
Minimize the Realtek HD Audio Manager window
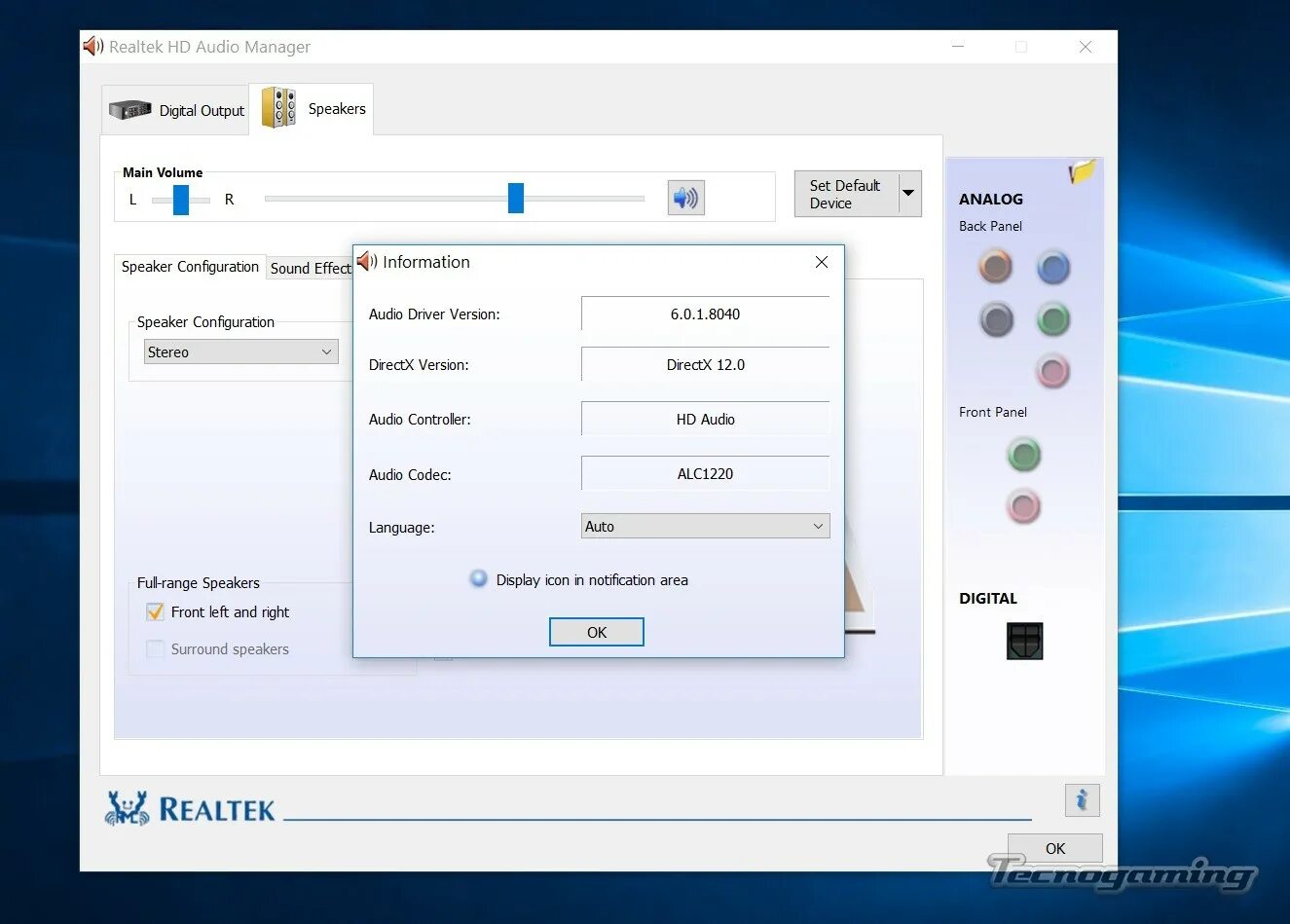tap(958, 46)
